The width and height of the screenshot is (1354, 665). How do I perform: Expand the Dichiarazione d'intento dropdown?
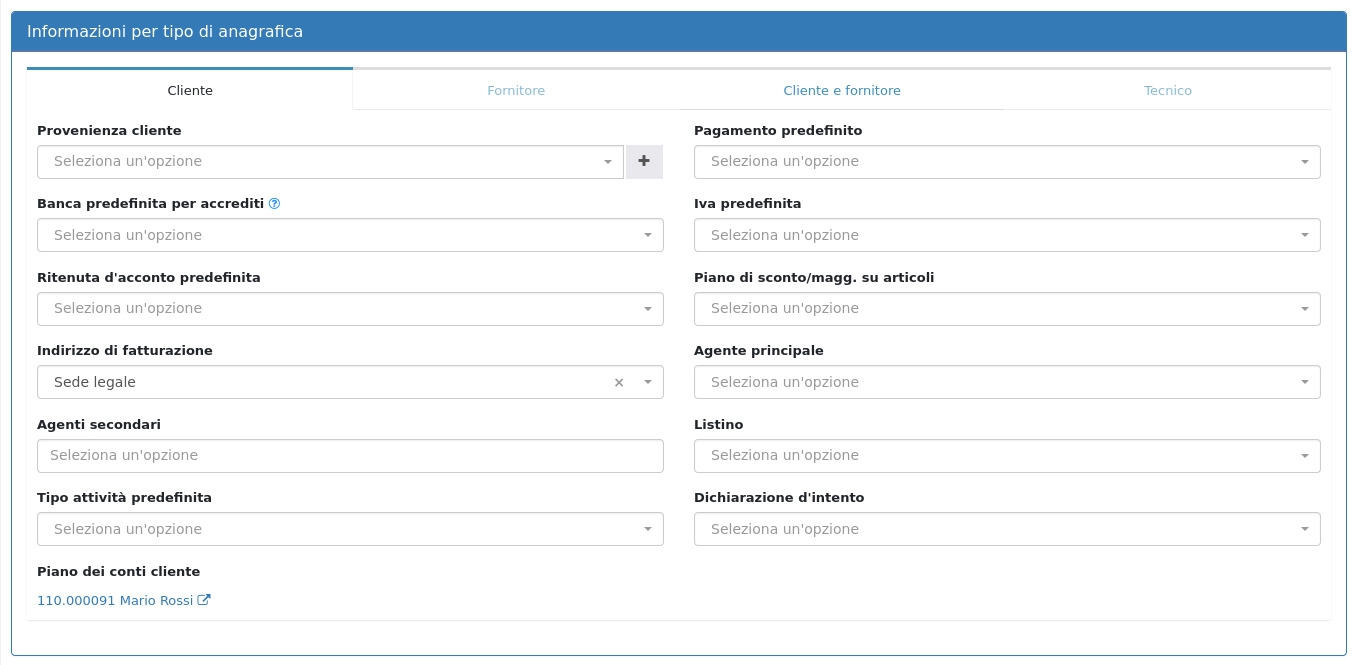click(x=1006, y=530)
